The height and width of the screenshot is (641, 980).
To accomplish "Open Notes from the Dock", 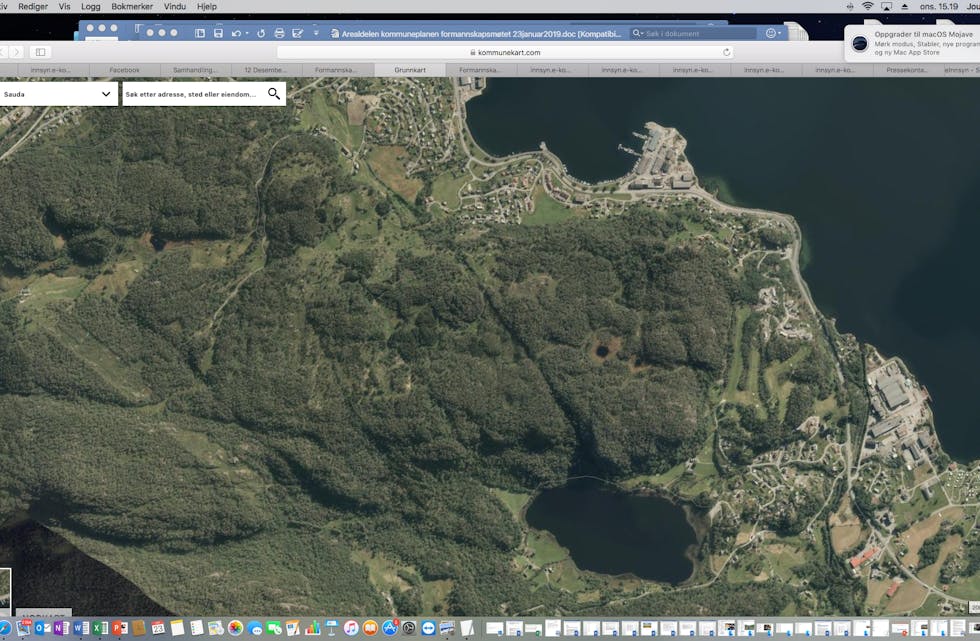I will [178, 628].
